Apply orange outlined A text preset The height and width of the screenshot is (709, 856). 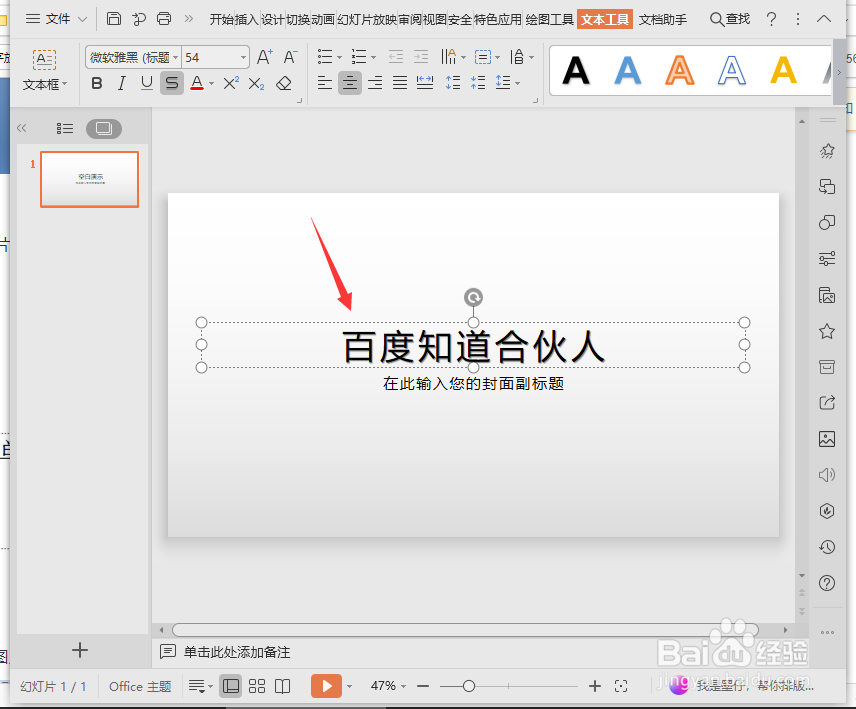click(680, 71)
